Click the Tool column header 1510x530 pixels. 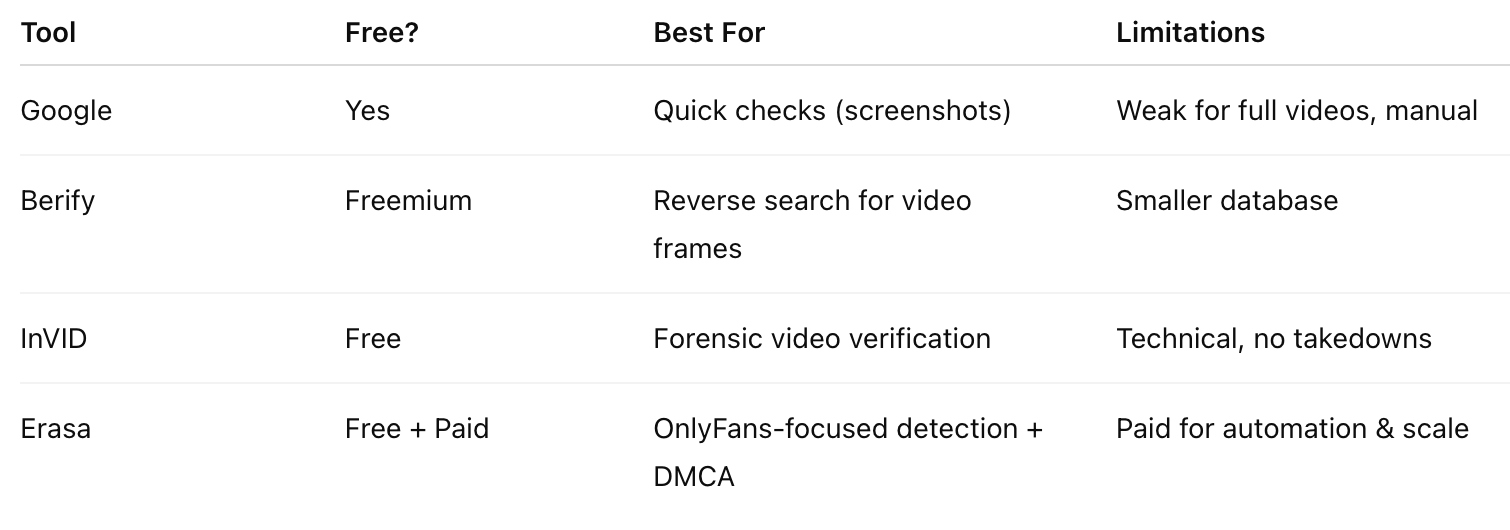click(48, 33)
